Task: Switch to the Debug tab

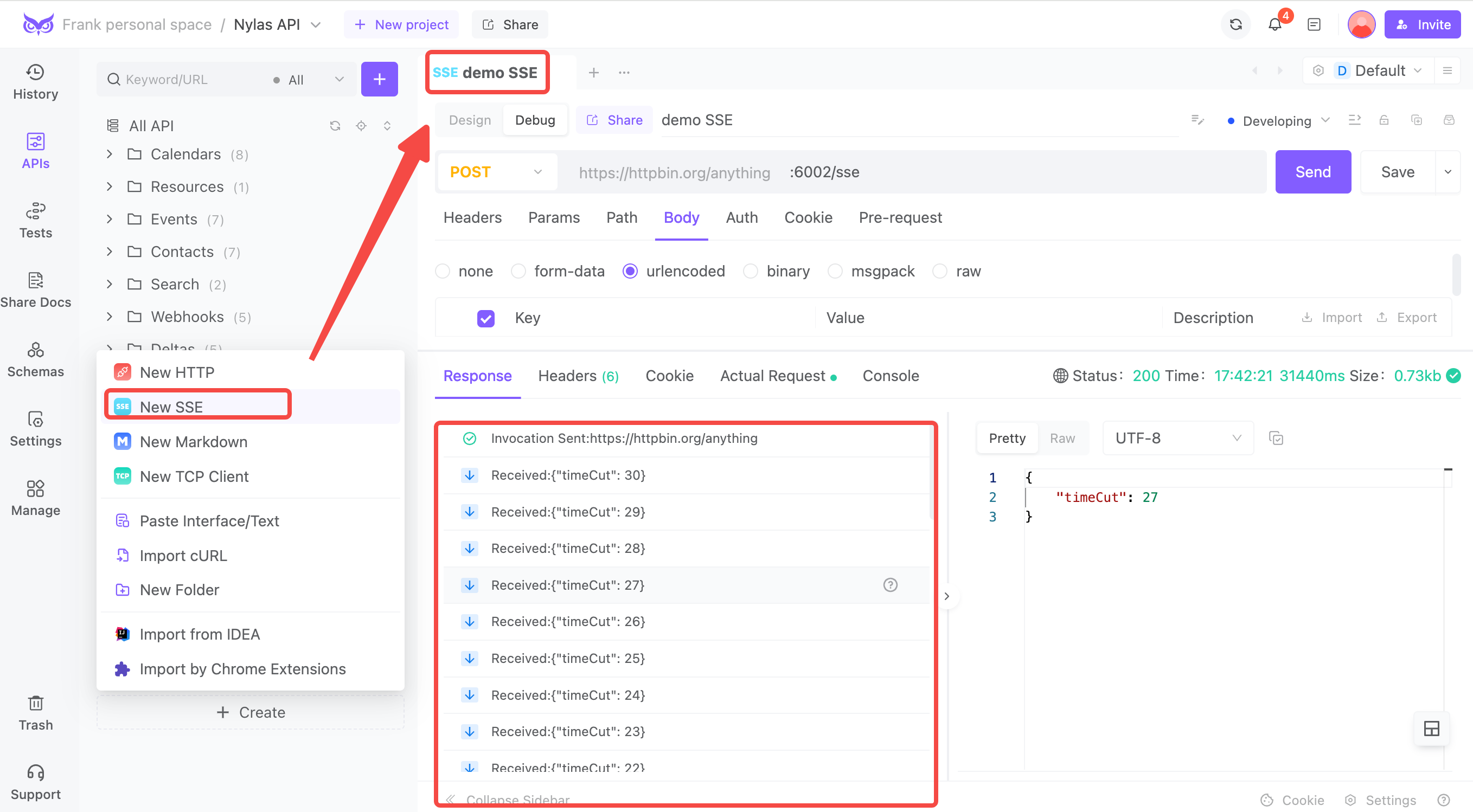Action: [535, 119]
